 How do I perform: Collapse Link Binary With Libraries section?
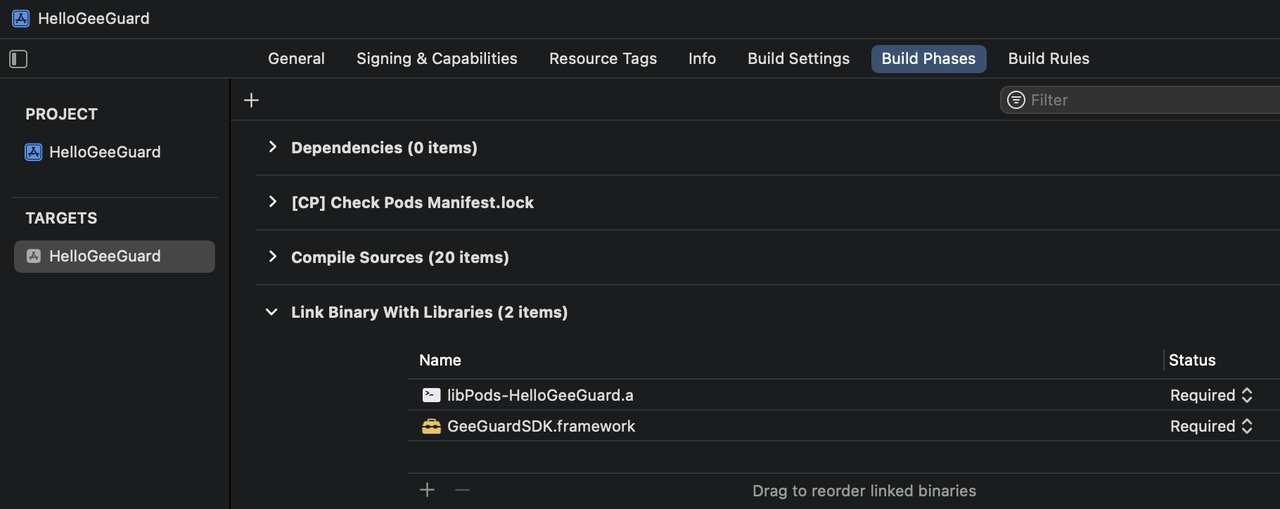[271, 312]
